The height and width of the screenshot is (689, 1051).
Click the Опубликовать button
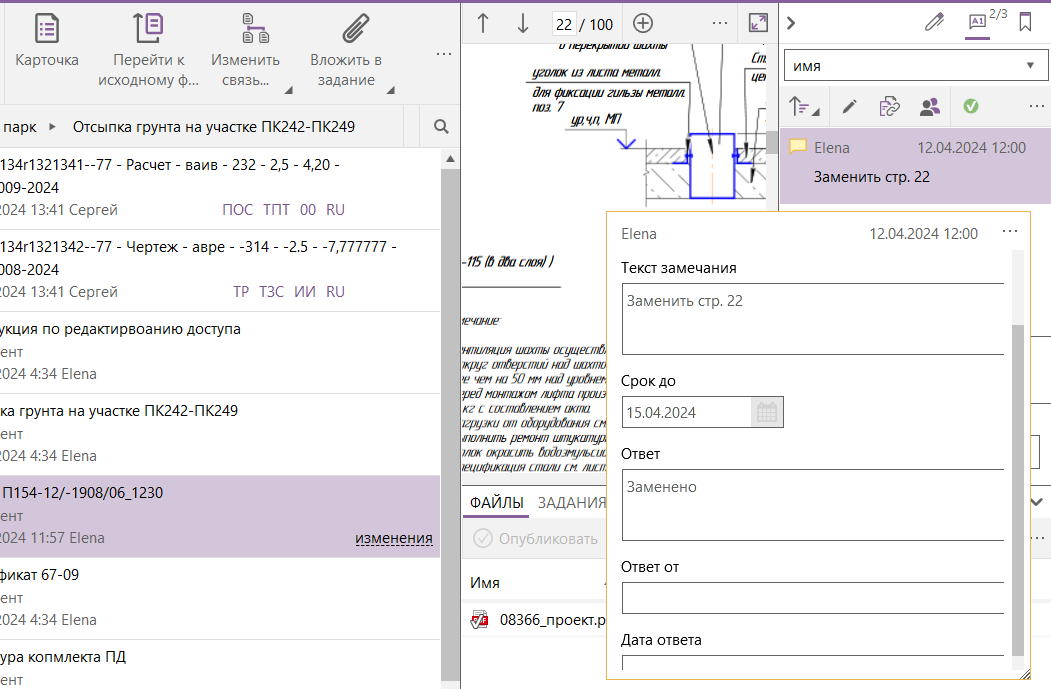click(536, 538)
